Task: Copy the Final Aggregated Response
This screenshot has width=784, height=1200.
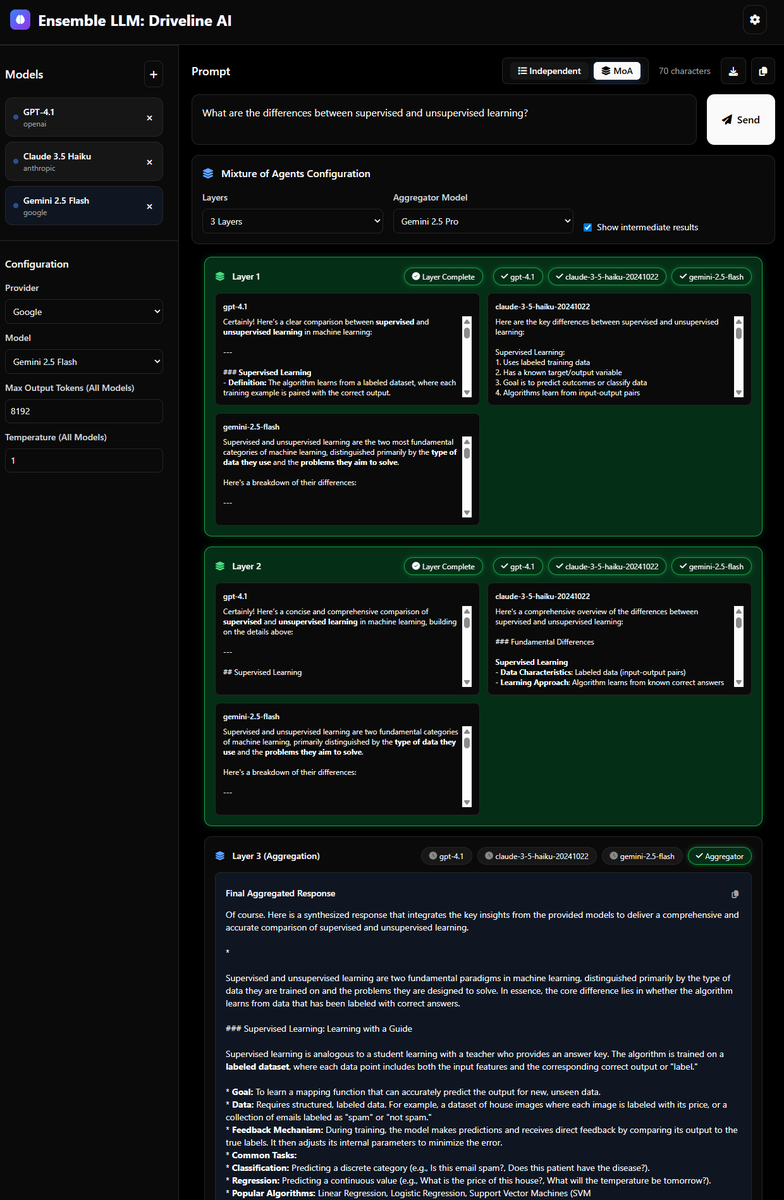Action: click(735, 894)
